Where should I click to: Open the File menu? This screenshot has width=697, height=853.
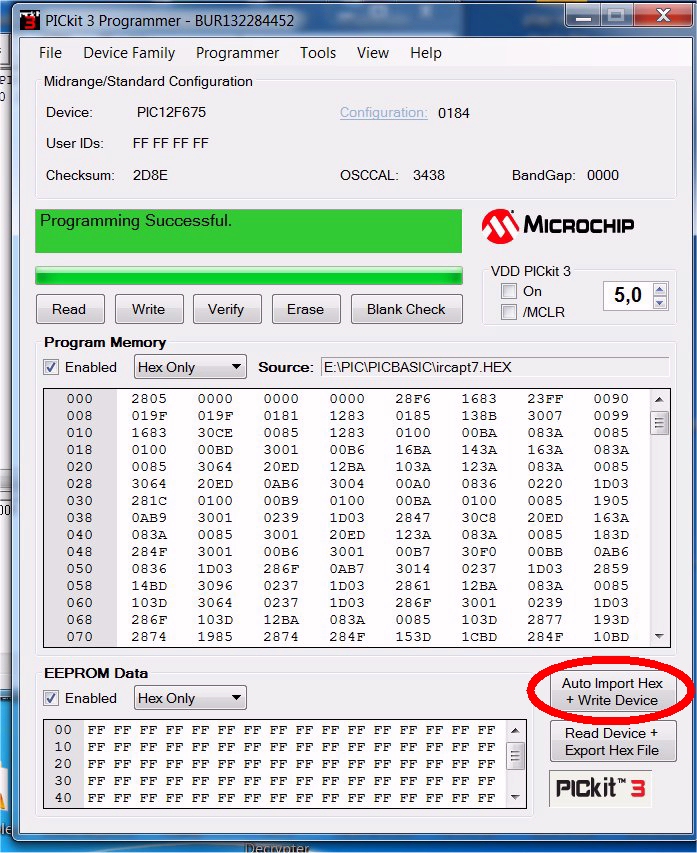coord(51,53)
